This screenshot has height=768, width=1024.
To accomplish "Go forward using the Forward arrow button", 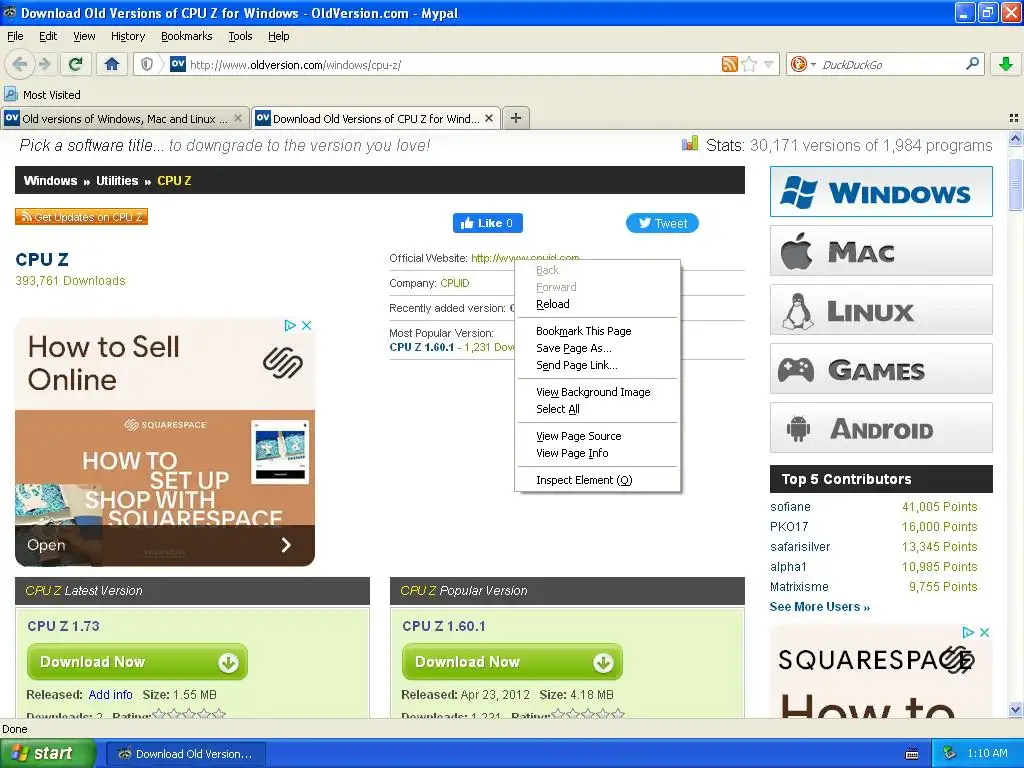I will tap(44, 64).
